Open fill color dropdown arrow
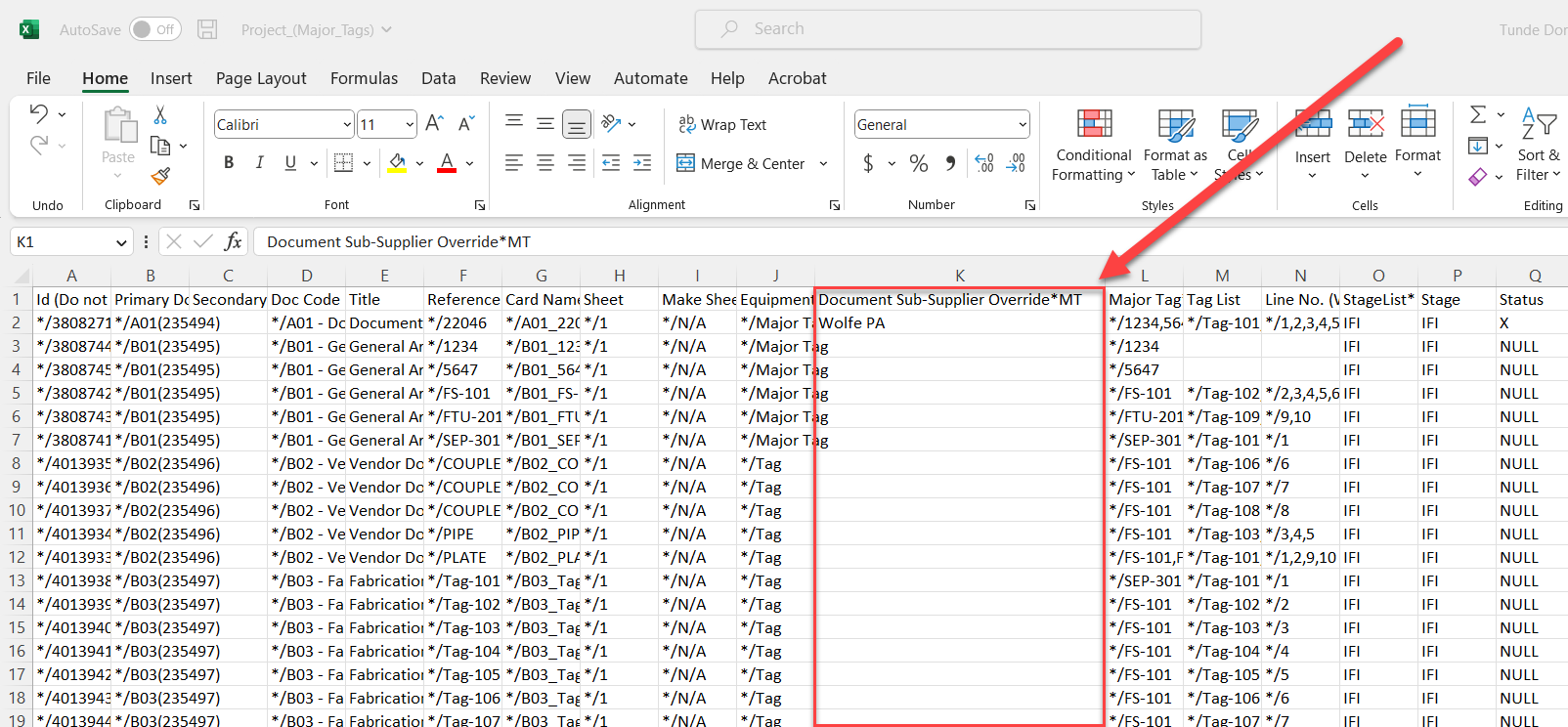The height and width of the screenshot is (727, 1568). coord(419,163)
